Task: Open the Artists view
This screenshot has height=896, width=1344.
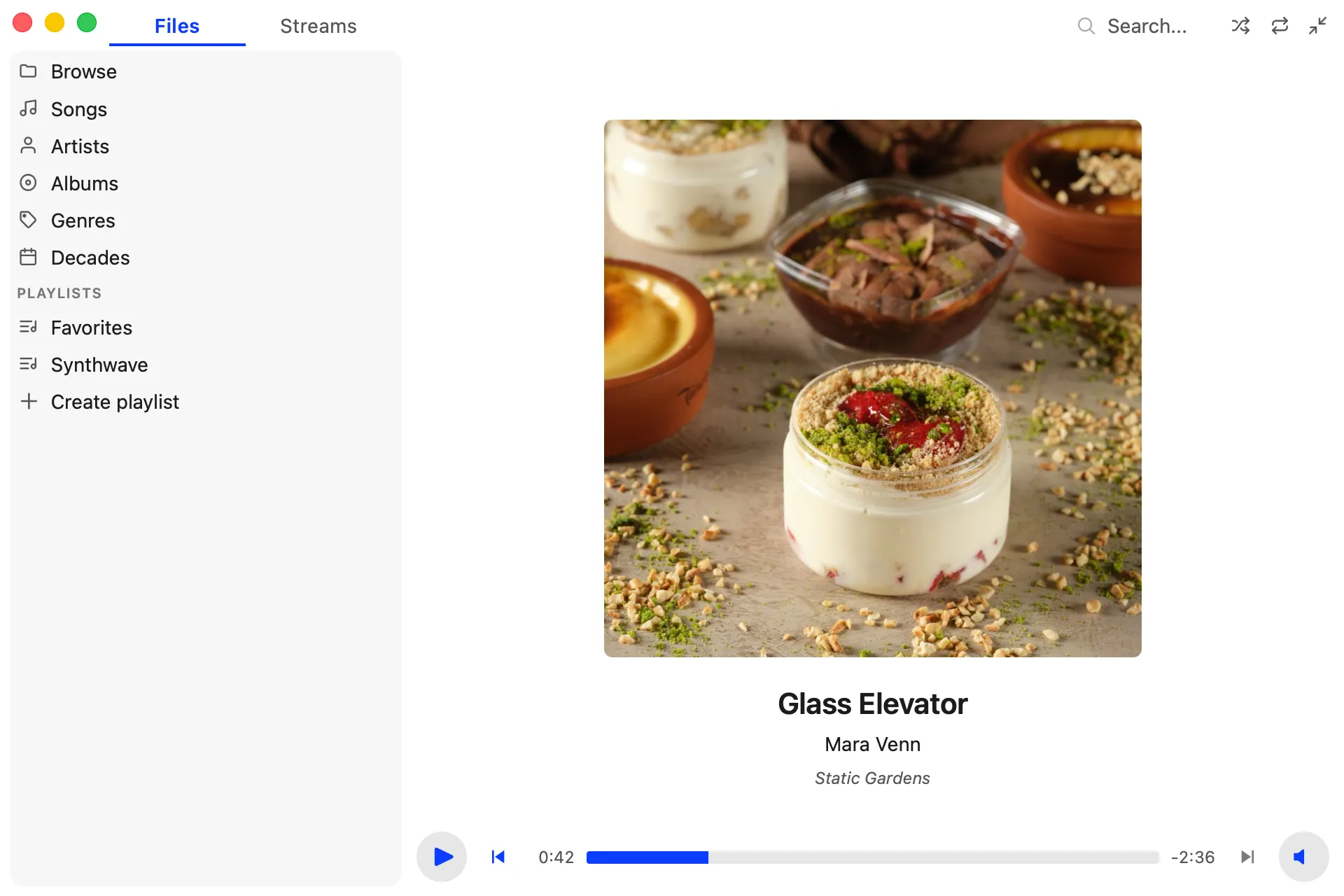Action: tap(206, 146)
